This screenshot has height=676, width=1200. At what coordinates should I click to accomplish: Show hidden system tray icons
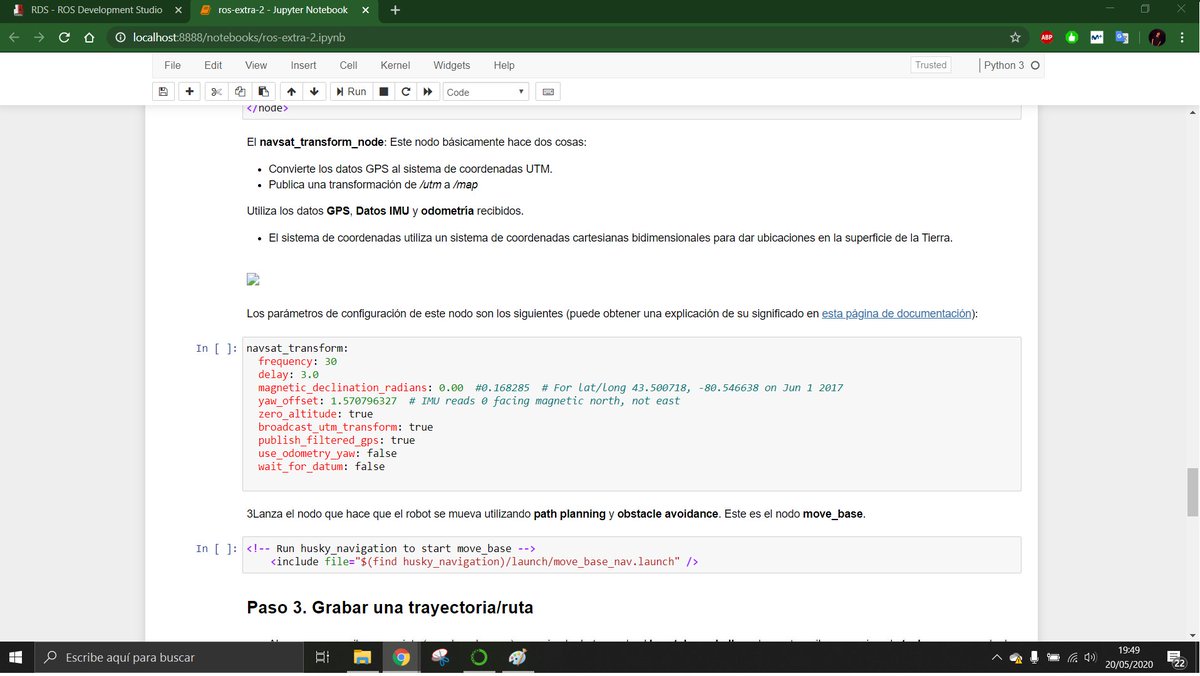(996, 657)
